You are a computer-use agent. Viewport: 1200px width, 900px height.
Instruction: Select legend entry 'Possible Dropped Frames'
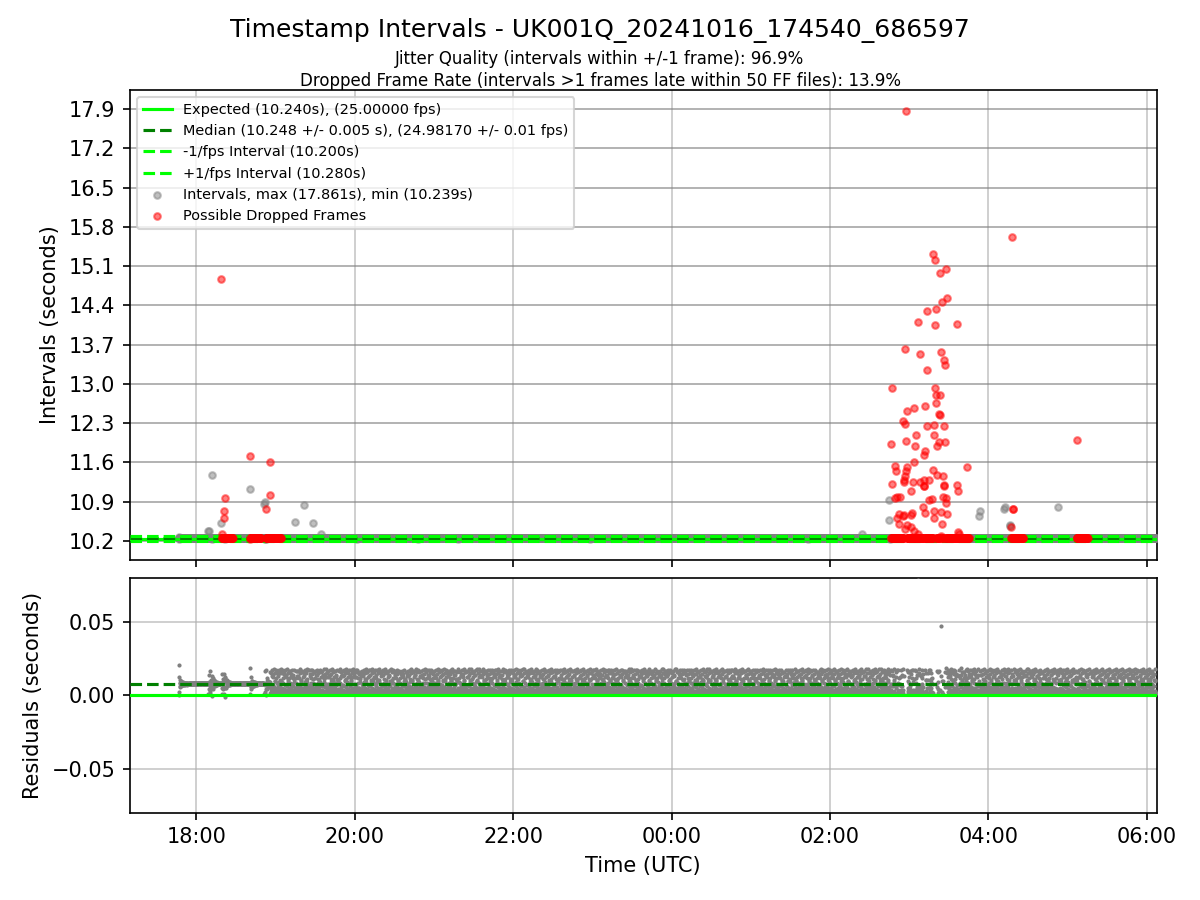(274, 215)
